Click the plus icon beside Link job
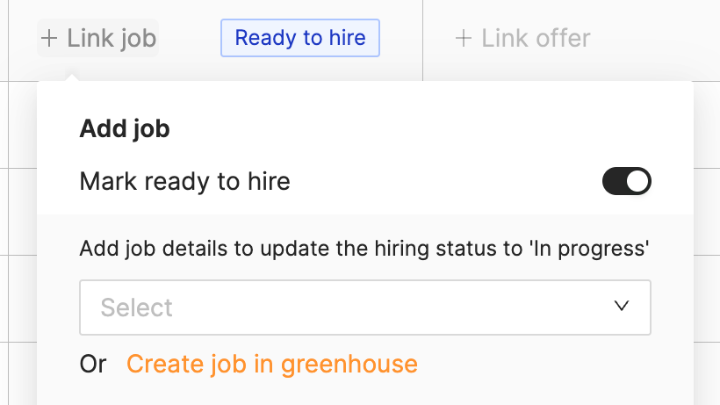The height and width of the screenshot is (405, 720). pos(50,39)
